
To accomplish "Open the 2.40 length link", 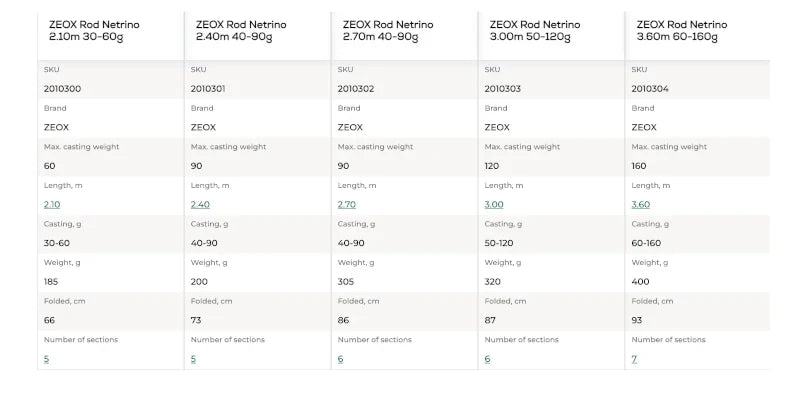I will pos(200,205).
